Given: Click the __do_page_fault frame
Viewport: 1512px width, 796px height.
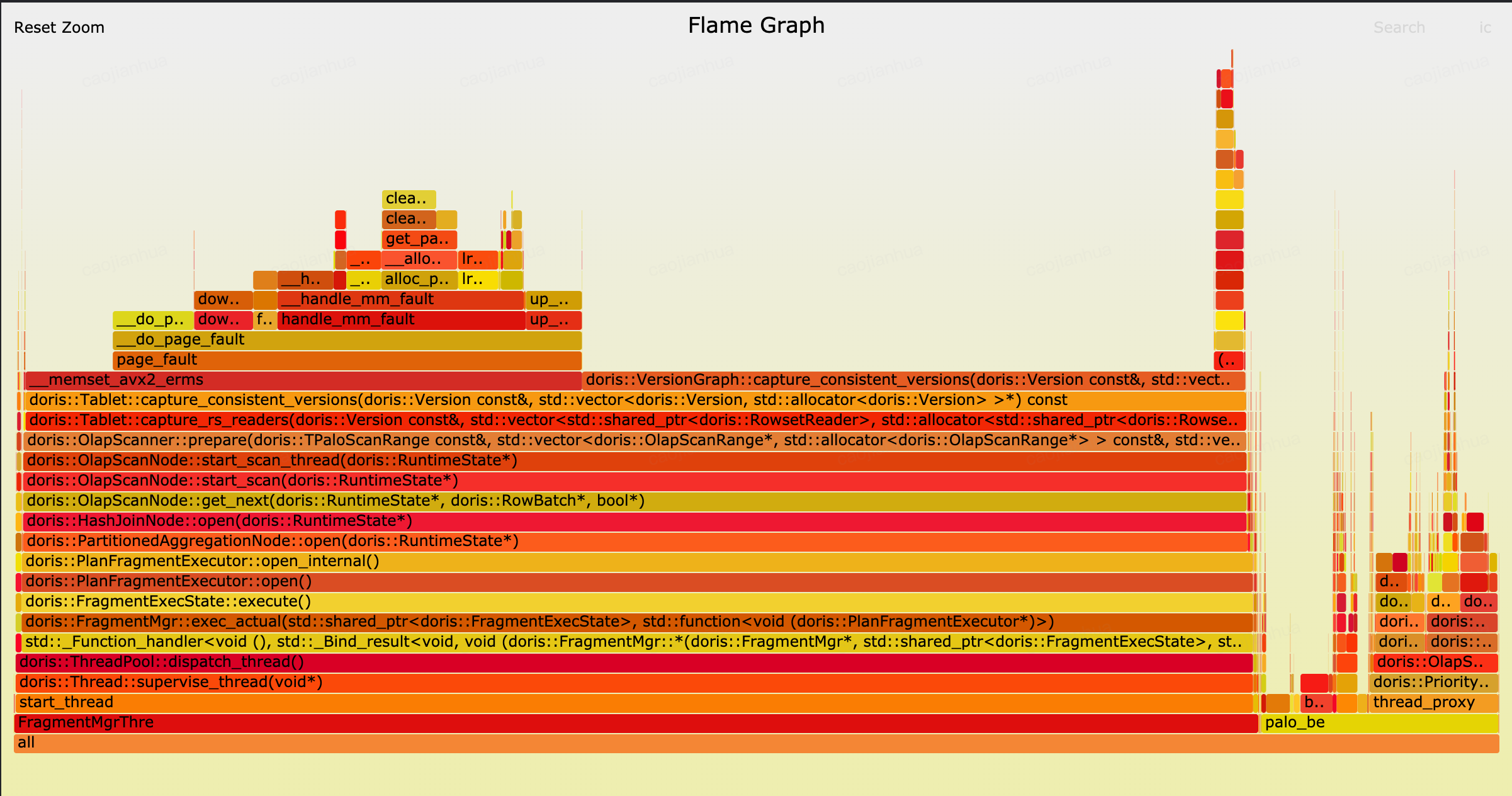Looking at the screenshot, I should pos(346,340).
